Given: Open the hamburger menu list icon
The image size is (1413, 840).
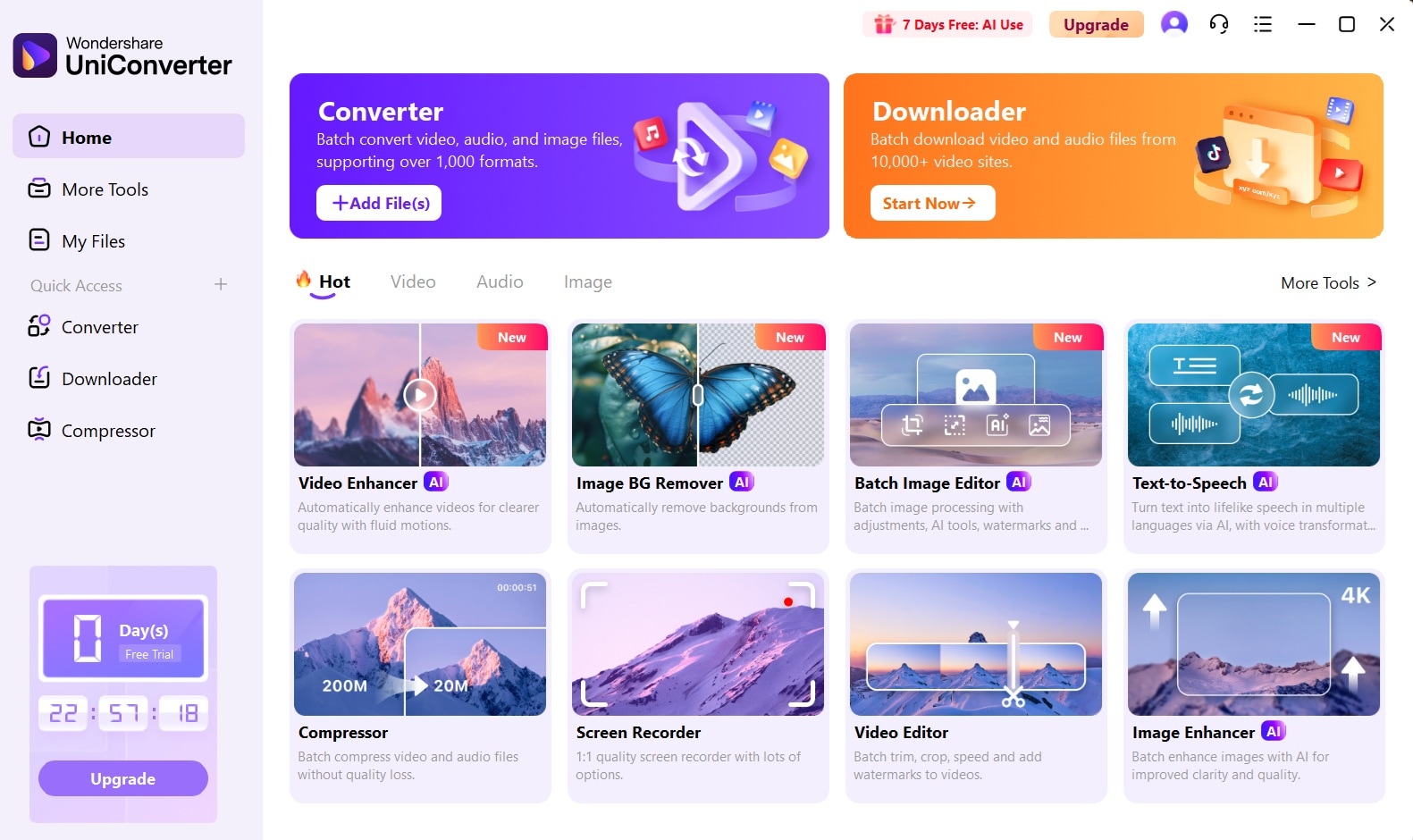Looking at the screenshot, I should click(1263, 24).
